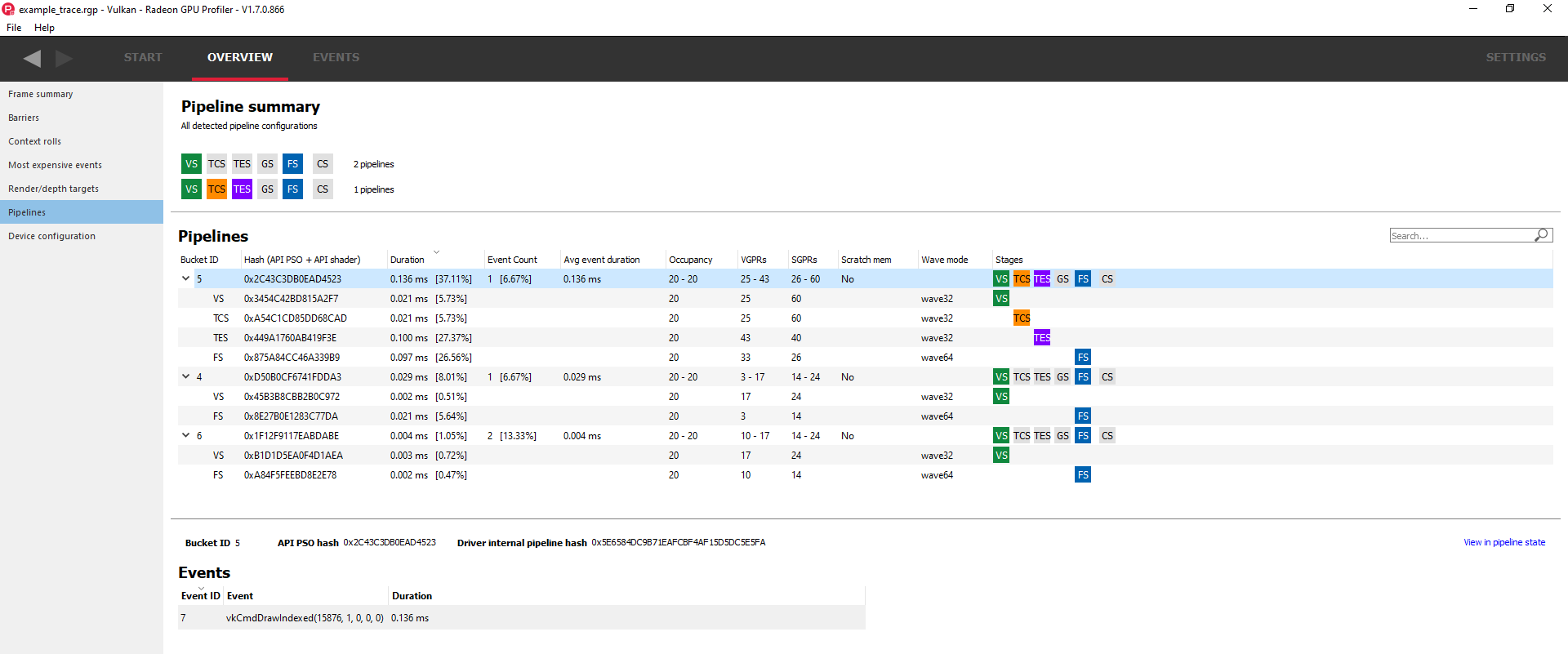Select the TES shader row 0x449A1760AB419F3E
Viewport: 1568px width, 654px height.
[290, 338]
